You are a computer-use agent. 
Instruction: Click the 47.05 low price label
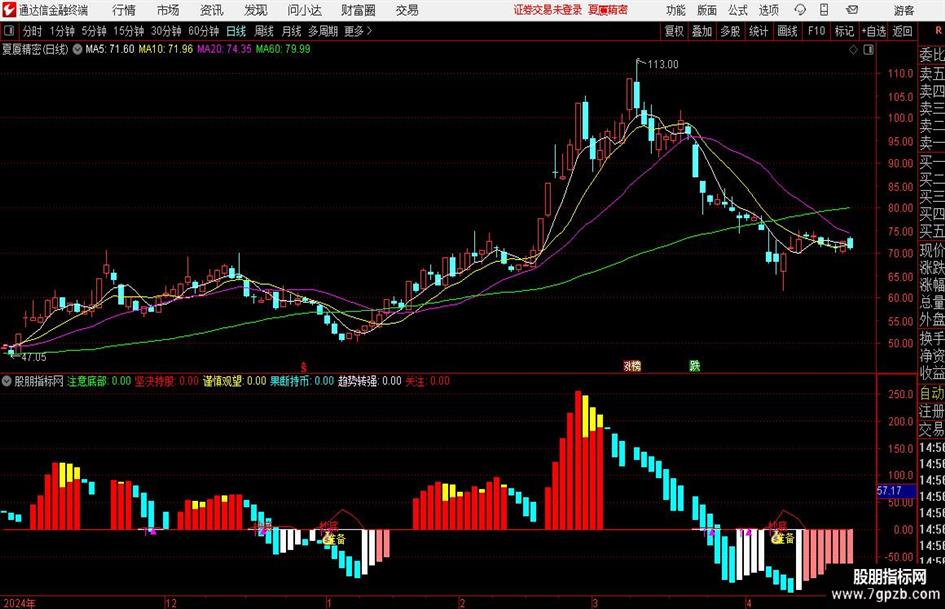34,357
